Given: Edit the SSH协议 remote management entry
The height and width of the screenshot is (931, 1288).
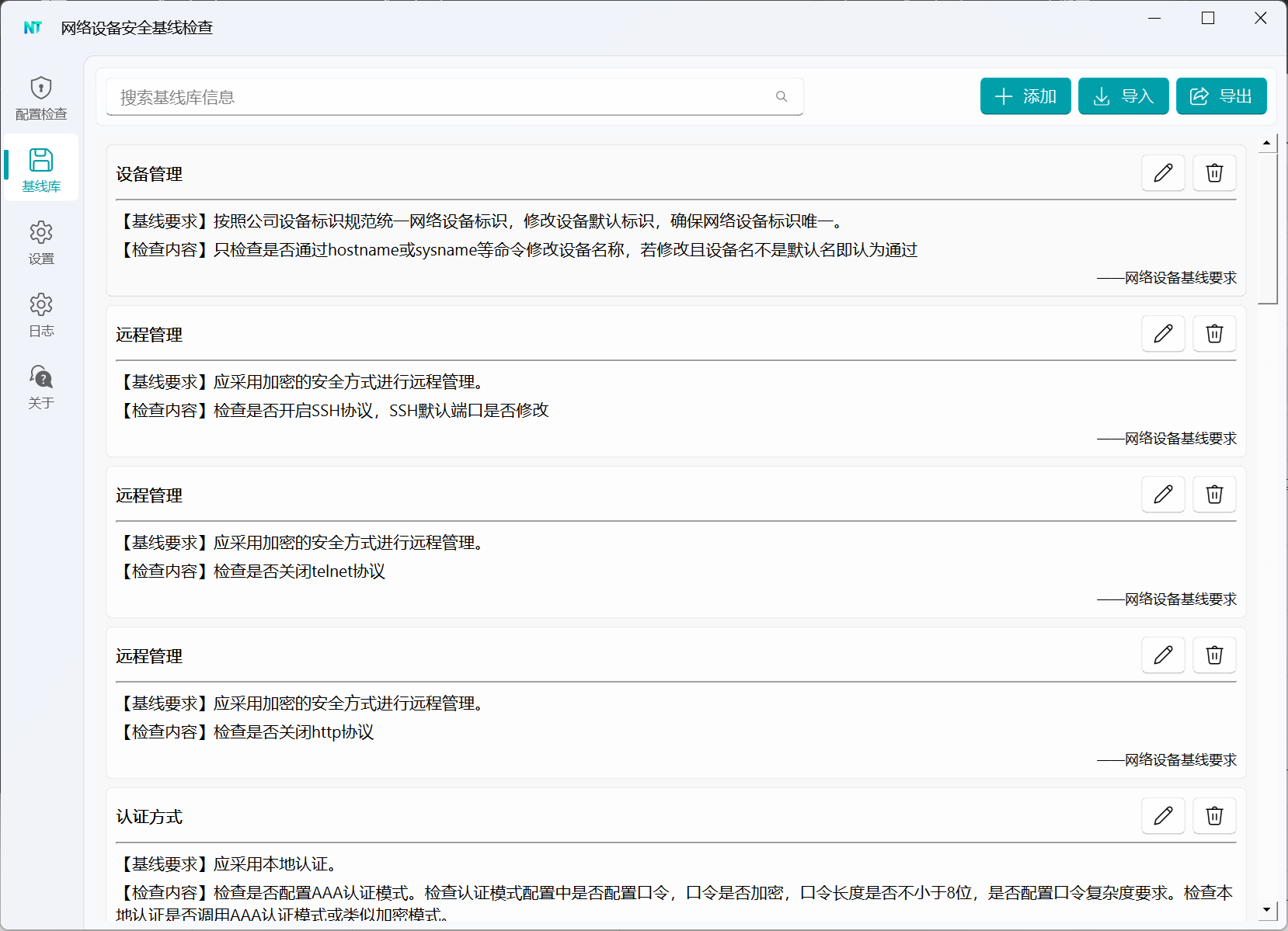Looking at the screenshot, I should point(1163,333).
